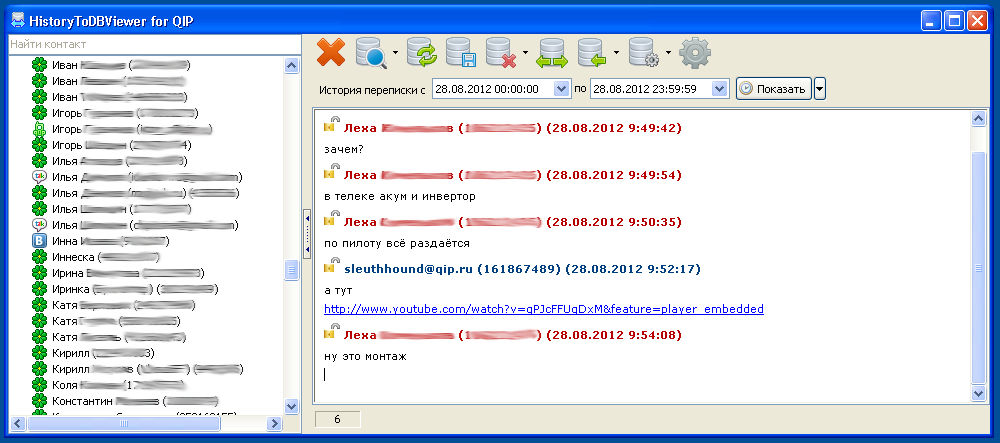
Task: Click the database refresh icon with green arrows
Action: pyautogui.click(x=421, y=52)
